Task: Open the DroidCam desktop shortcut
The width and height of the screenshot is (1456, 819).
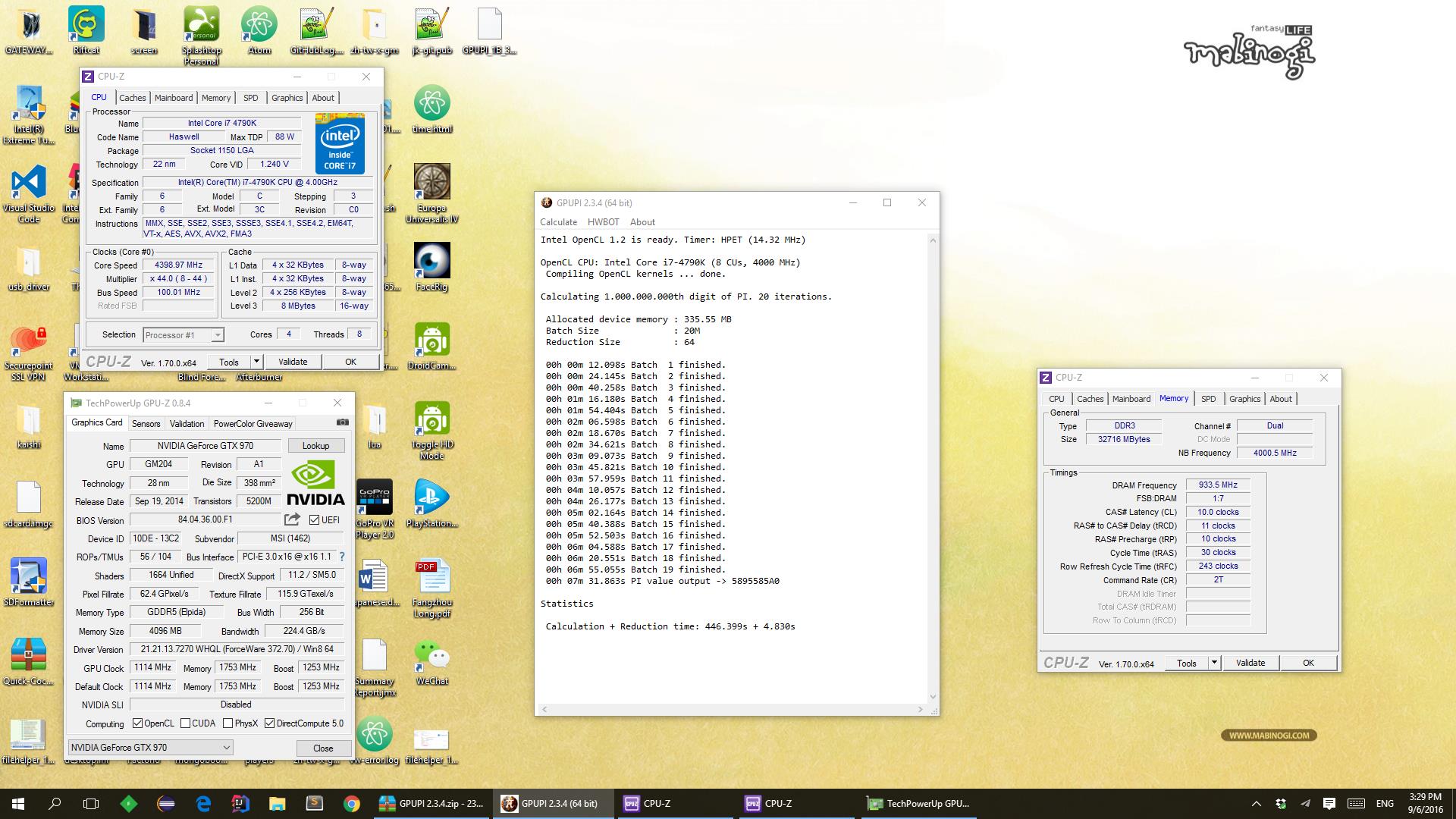Action: tap(432, 346)
